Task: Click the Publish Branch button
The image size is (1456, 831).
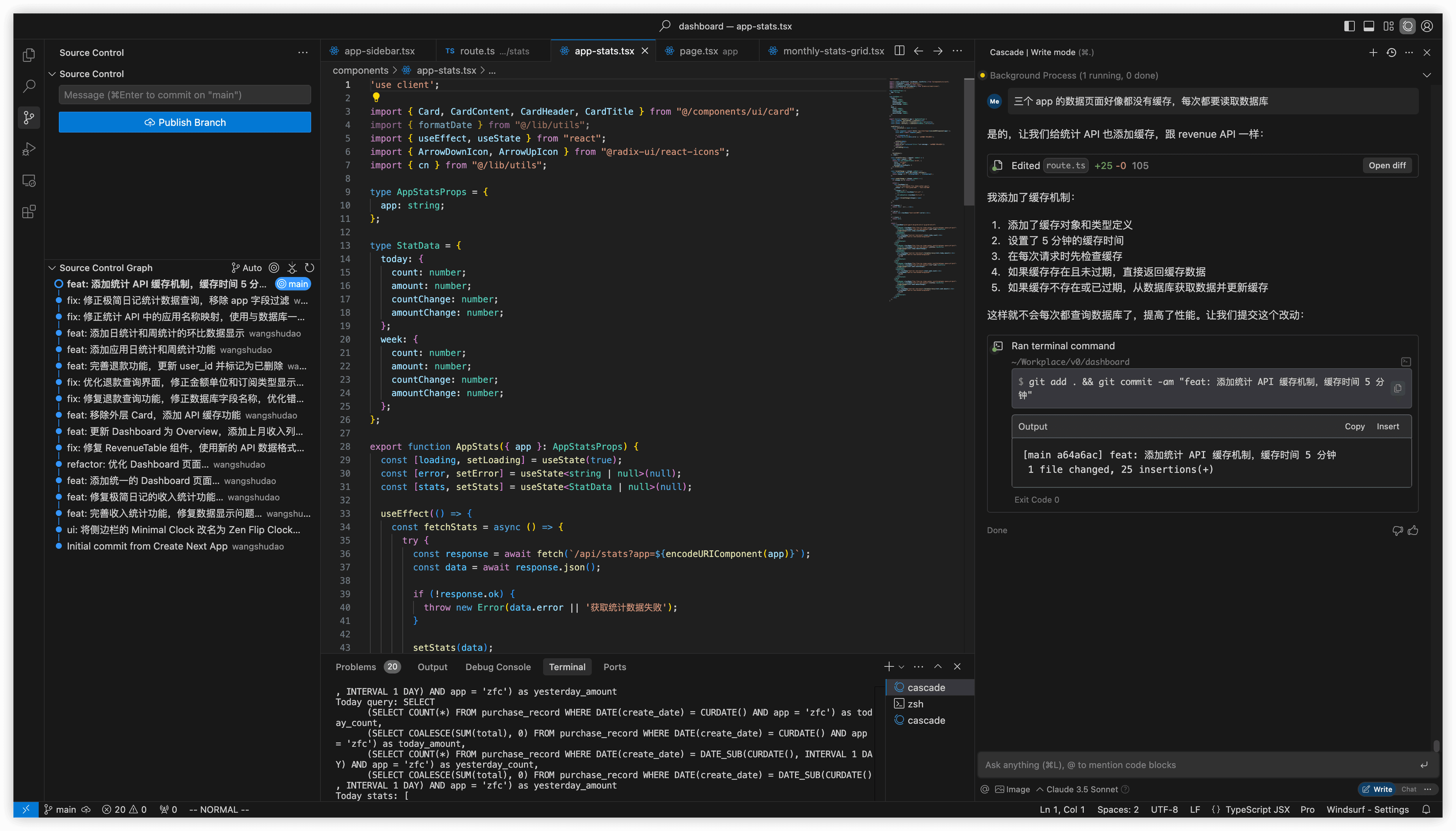Action: (185, 122)
